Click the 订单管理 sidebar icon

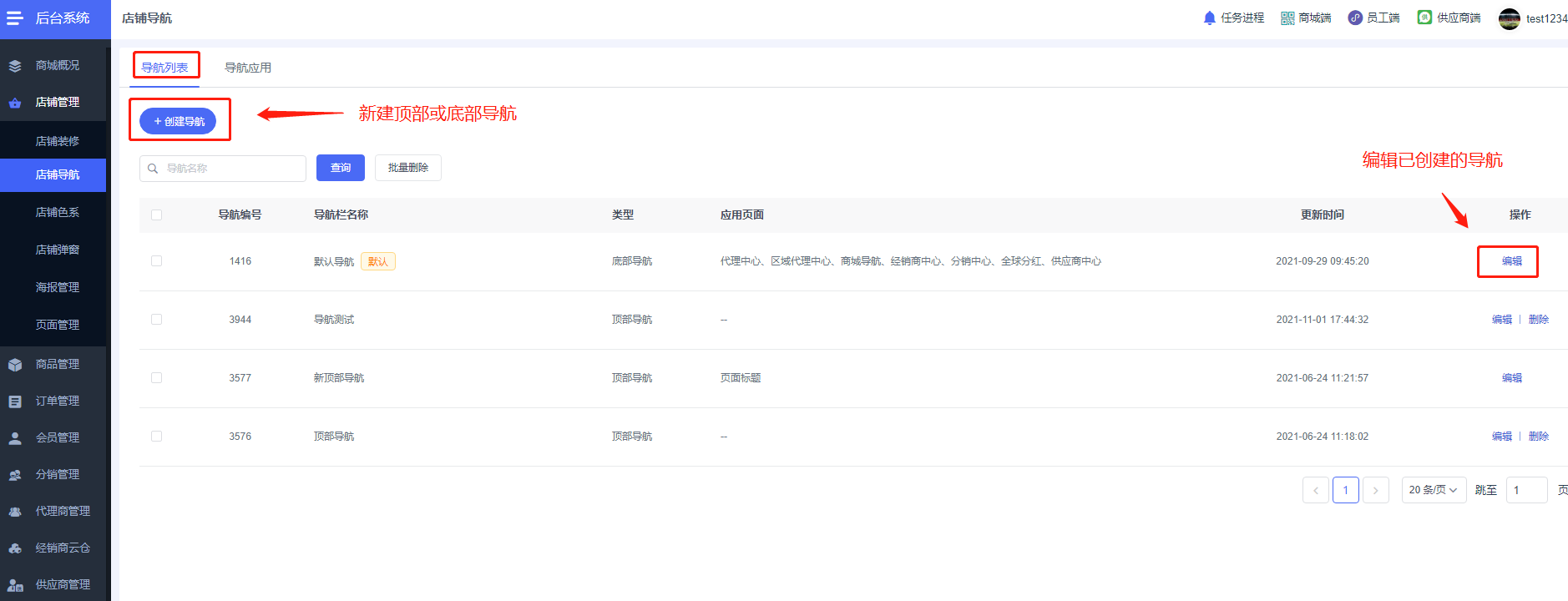pos(15,402)
